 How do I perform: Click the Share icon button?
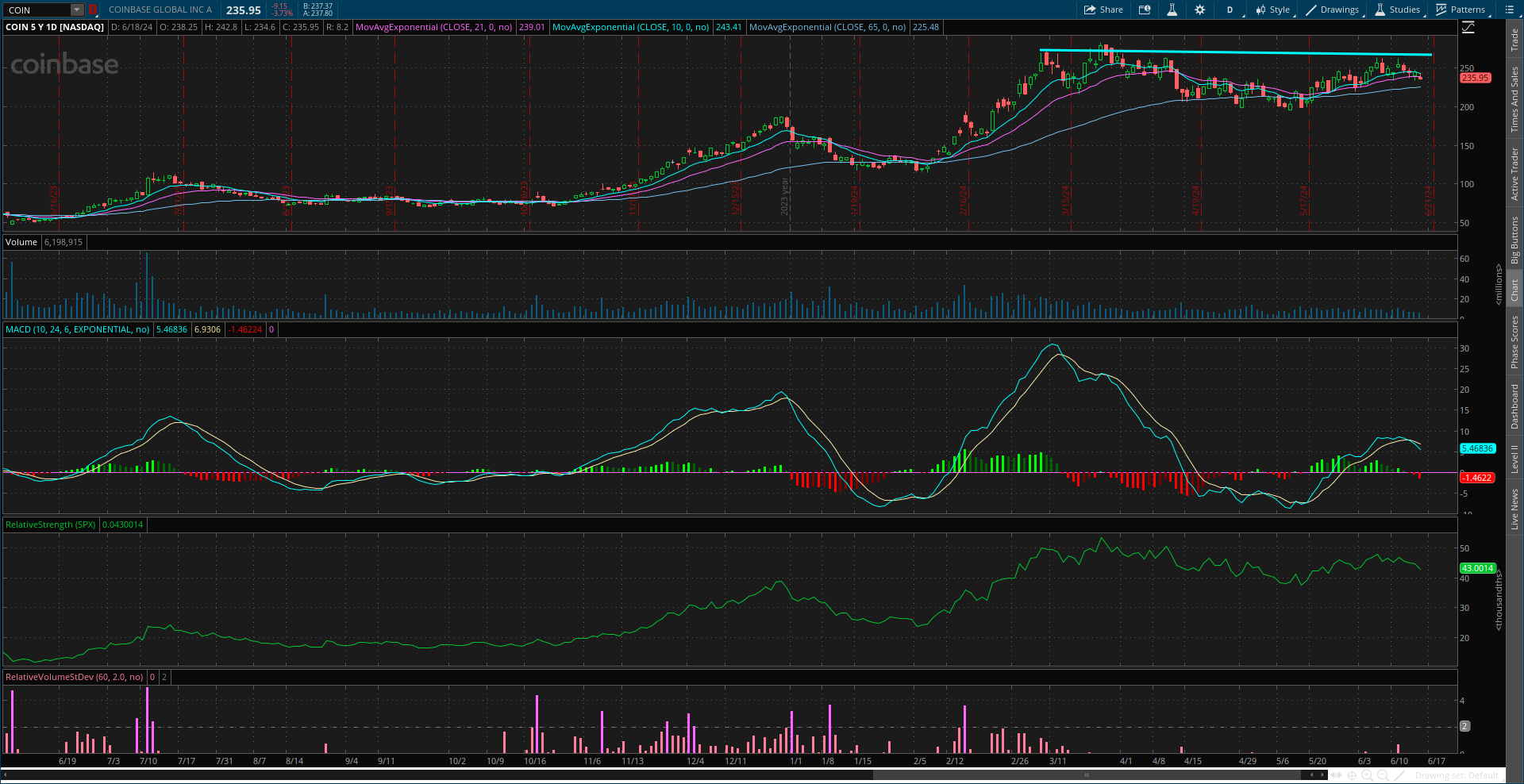(x=1103, y=10)
